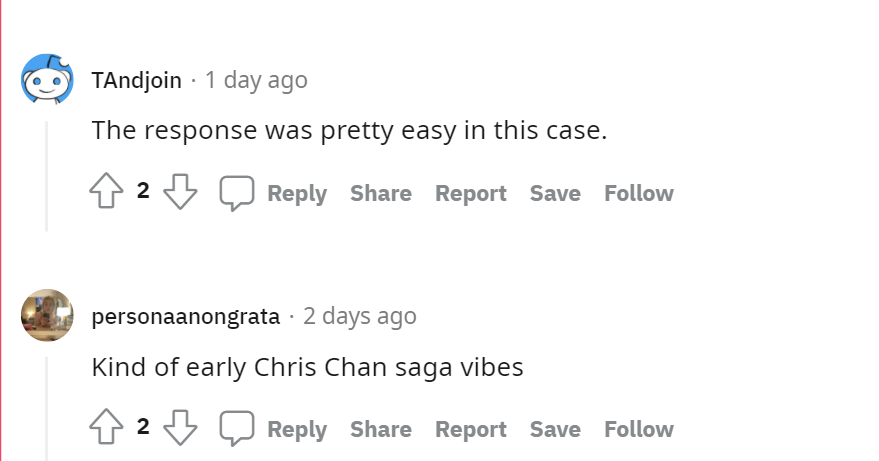The width and height of the screenshot is (879, 461).
Task: Save TAndjoin's comment
Action: click(x=556, y=193)
